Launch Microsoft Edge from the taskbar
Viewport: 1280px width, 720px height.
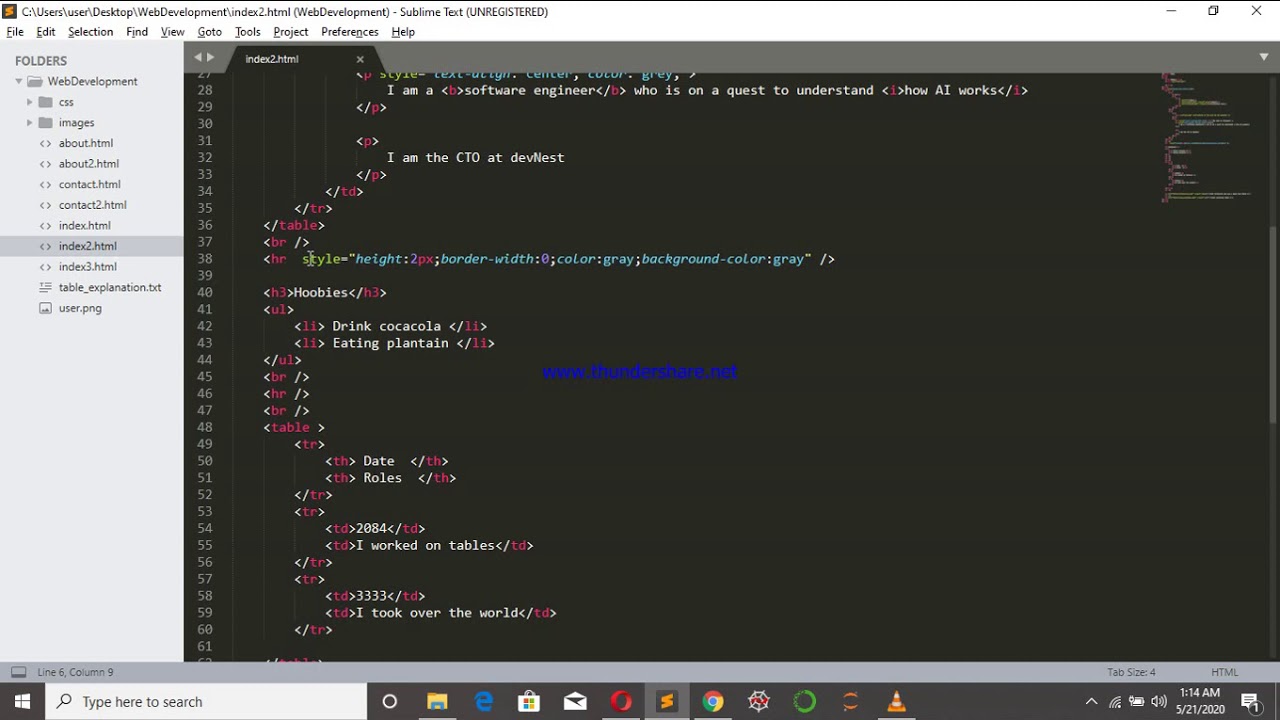483,702
